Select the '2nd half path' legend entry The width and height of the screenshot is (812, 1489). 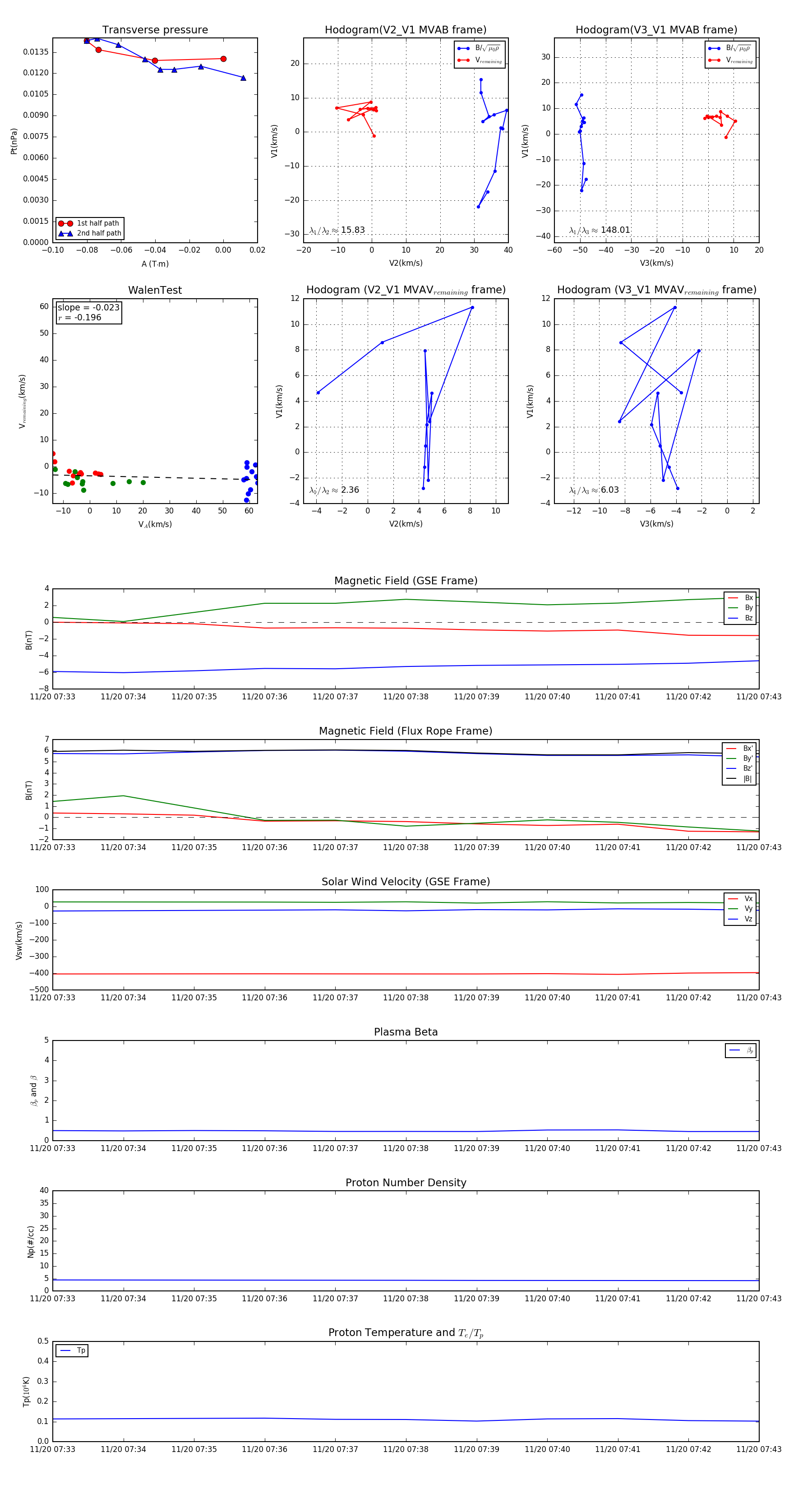tap(90, 234)
